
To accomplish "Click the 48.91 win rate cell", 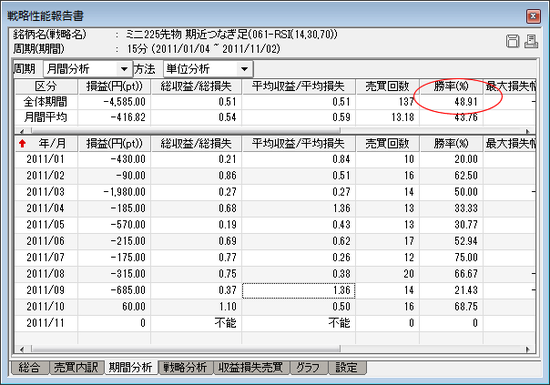I will point(451,102).
